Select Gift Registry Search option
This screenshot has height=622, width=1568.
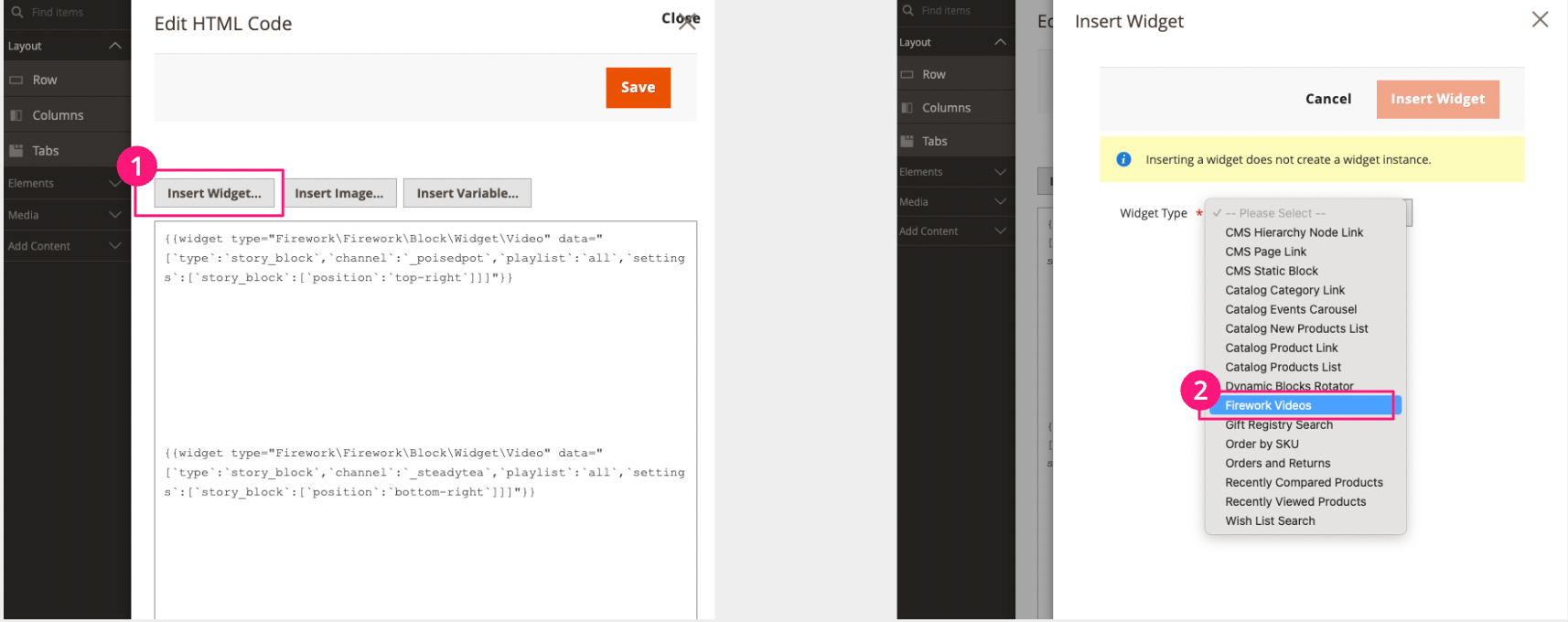point(1278,424)
